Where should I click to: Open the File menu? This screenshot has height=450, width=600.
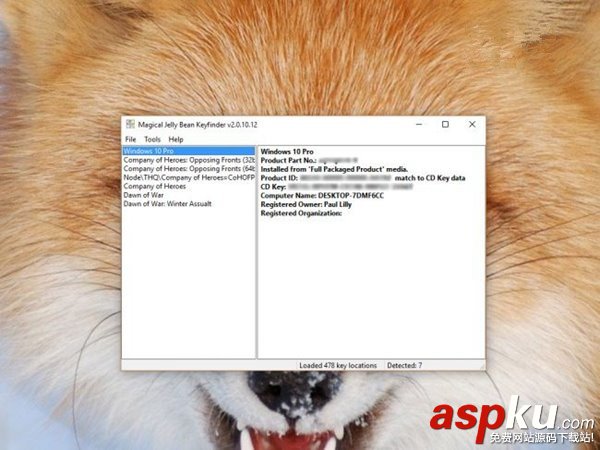[130, 139]
